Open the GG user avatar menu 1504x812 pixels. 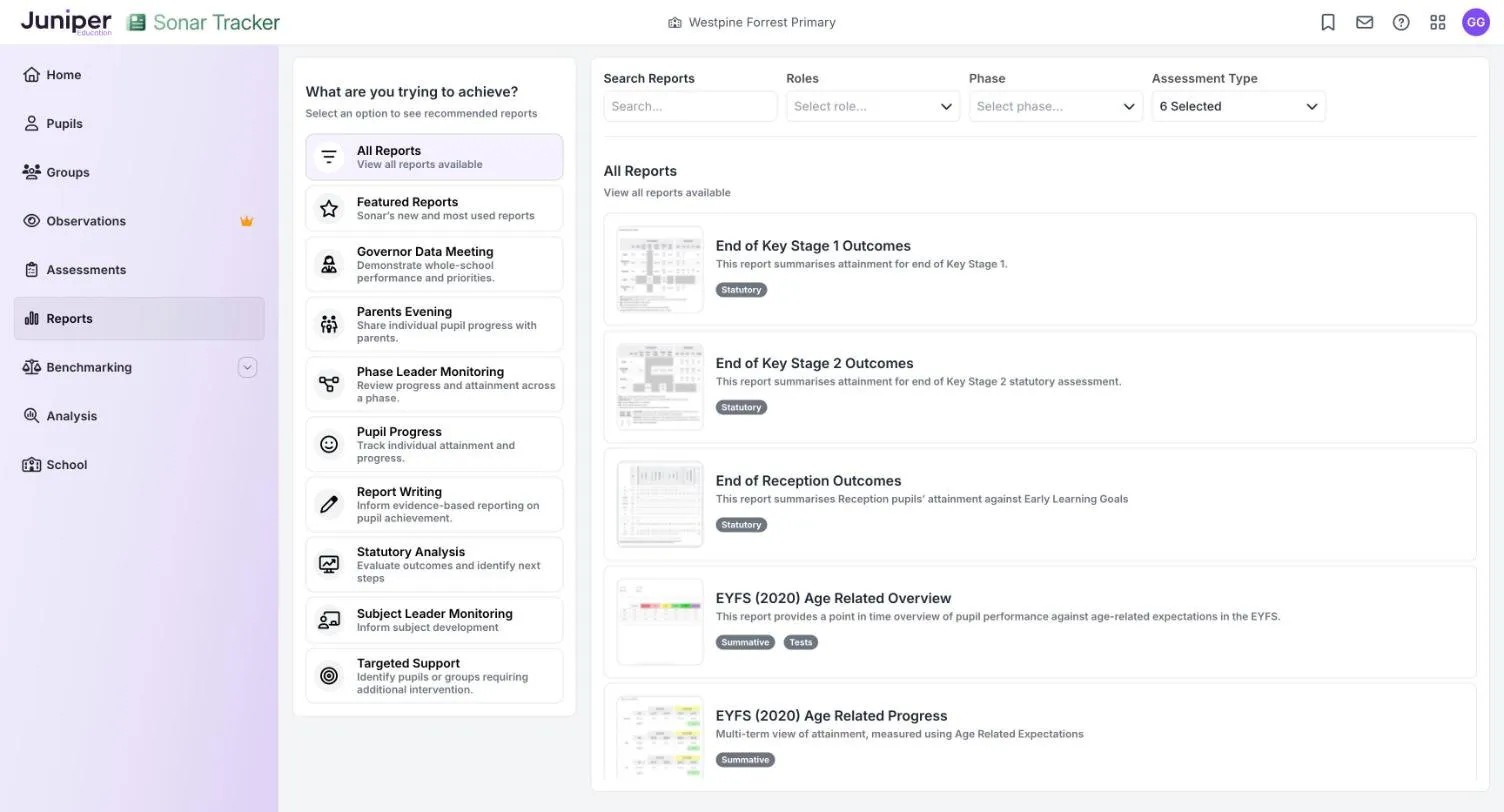pyautogui.click(x=1476, y=22)
